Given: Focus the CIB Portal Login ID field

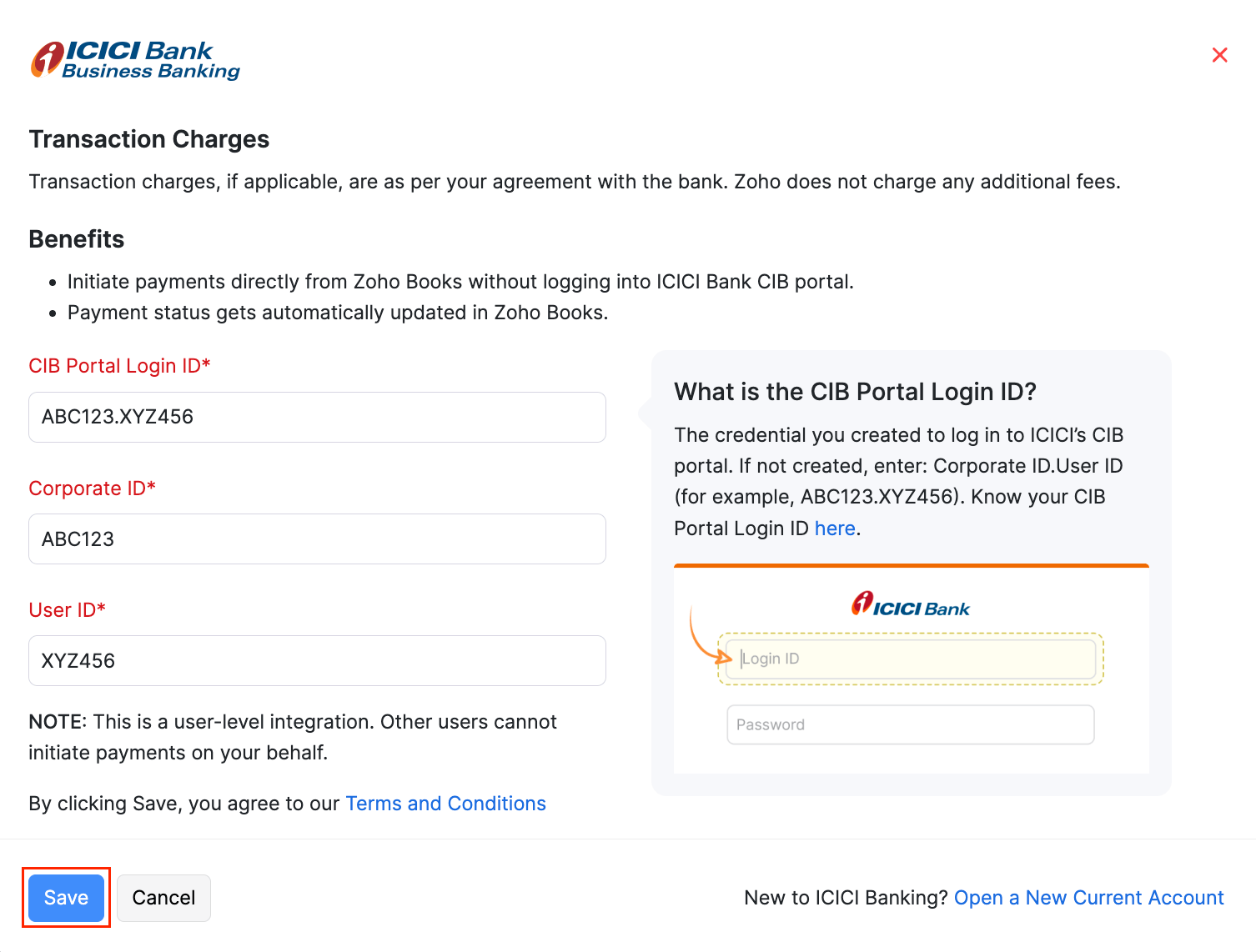Looking at the screenshot, I should pyautogui.click(x=317, y=417).
